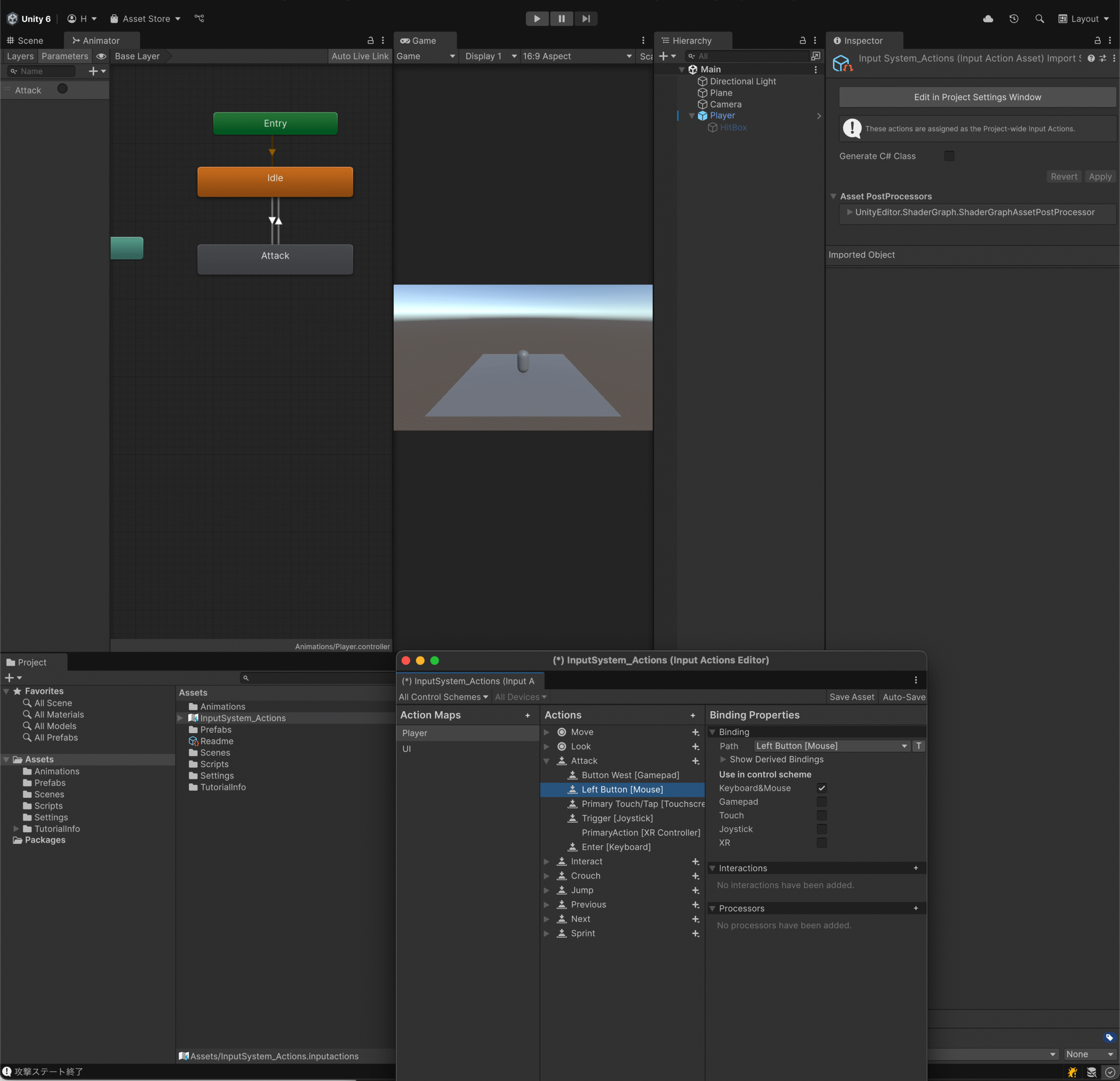The width and height of the screenshot is (1120, 1081).
Task: Click Save Asset in Input Actions Editor
Action: point(851,697)
